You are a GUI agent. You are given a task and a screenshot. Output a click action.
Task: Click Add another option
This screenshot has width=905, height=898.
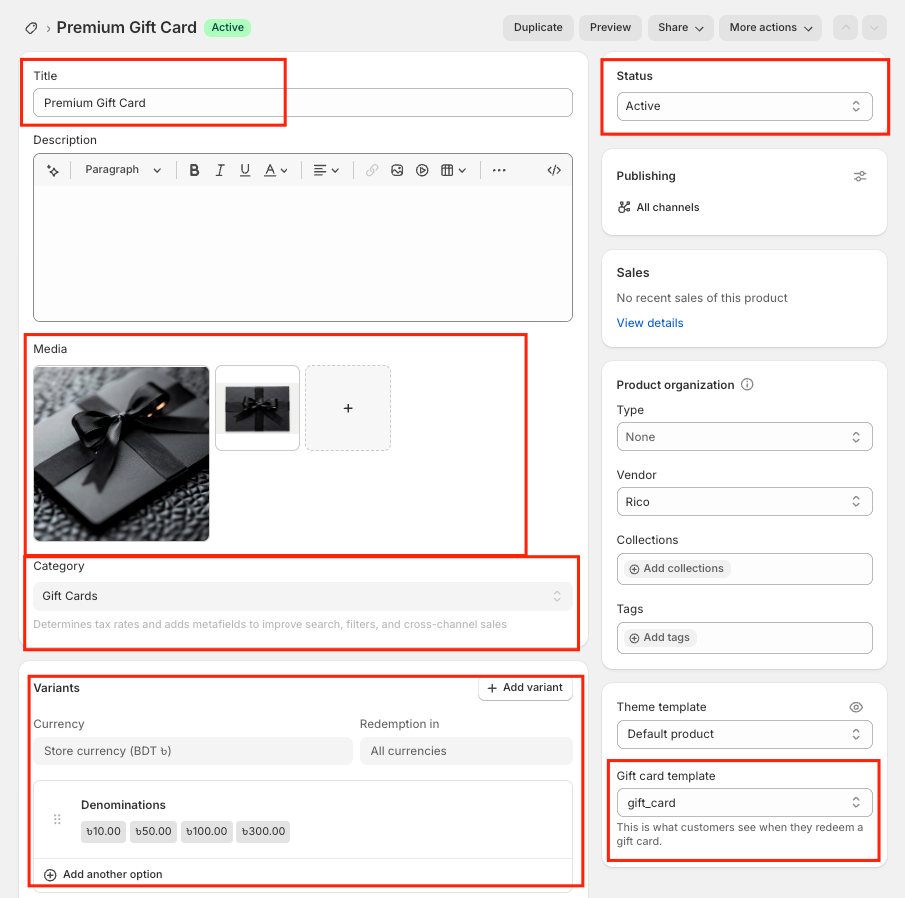(x=104, y=875)
